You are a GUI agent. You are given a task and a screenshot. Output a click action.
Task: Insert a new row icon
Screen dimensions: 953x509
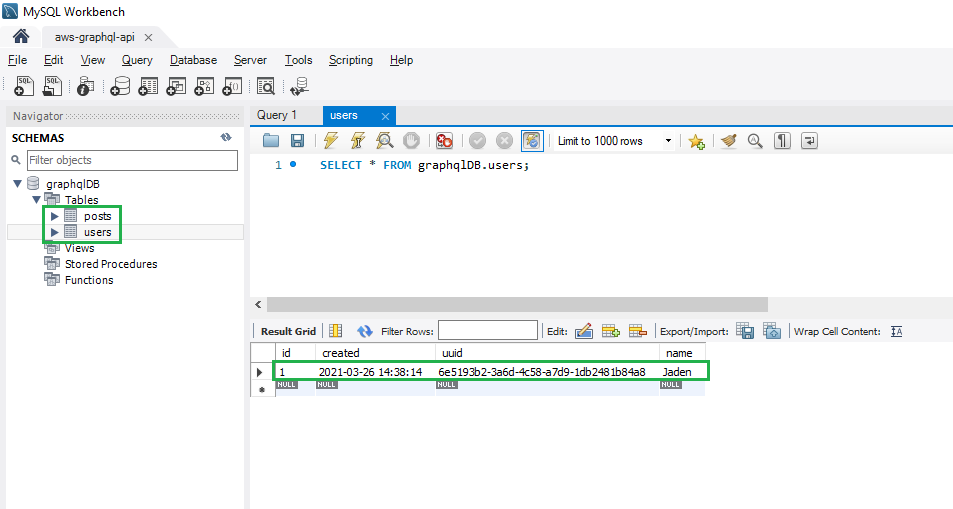pos(610,331)
